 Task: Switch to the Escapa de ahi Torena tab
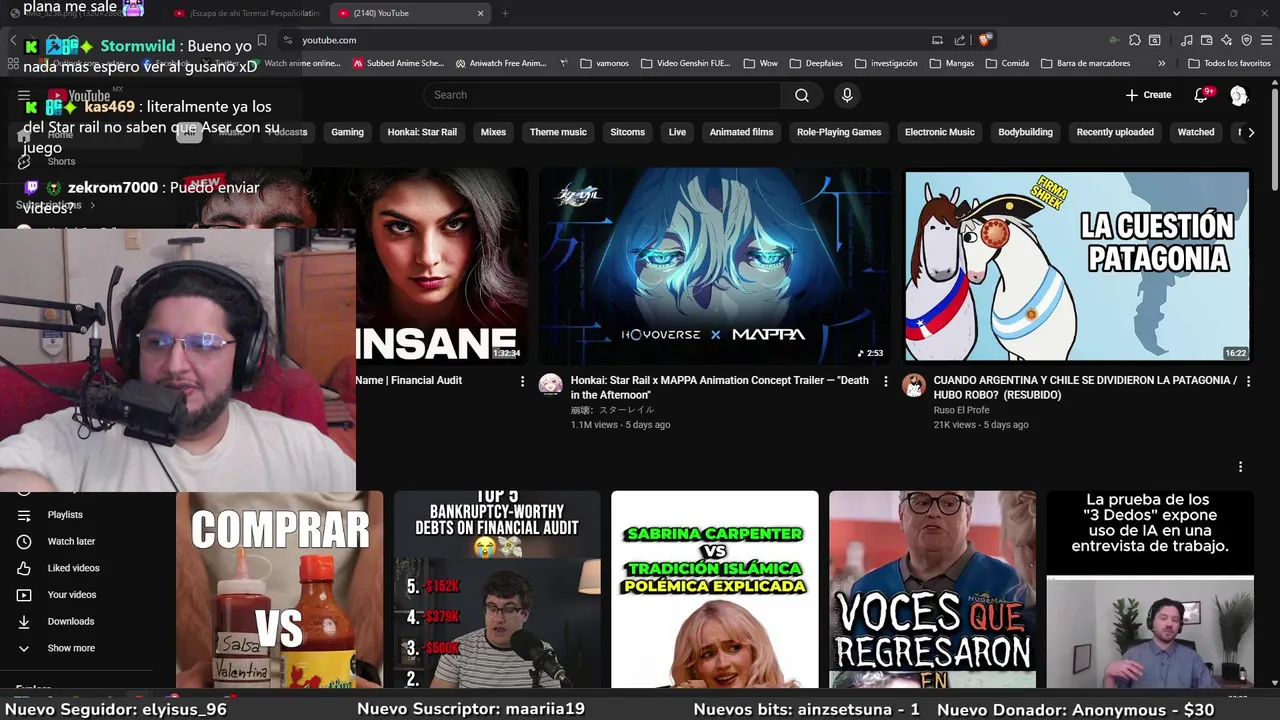[245, 13]
